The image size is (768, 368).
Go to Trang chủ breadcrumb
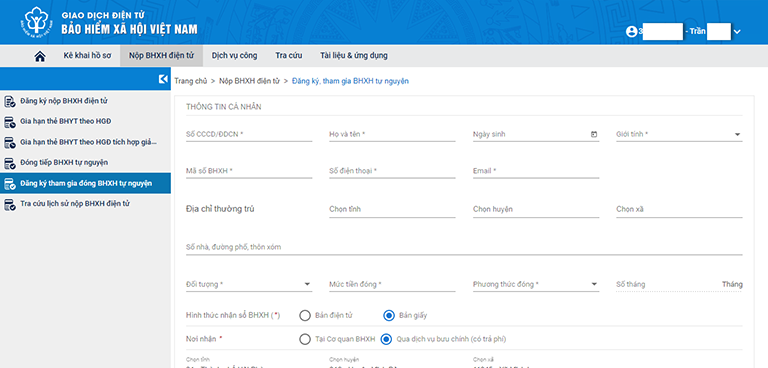(x=191, y=81)
